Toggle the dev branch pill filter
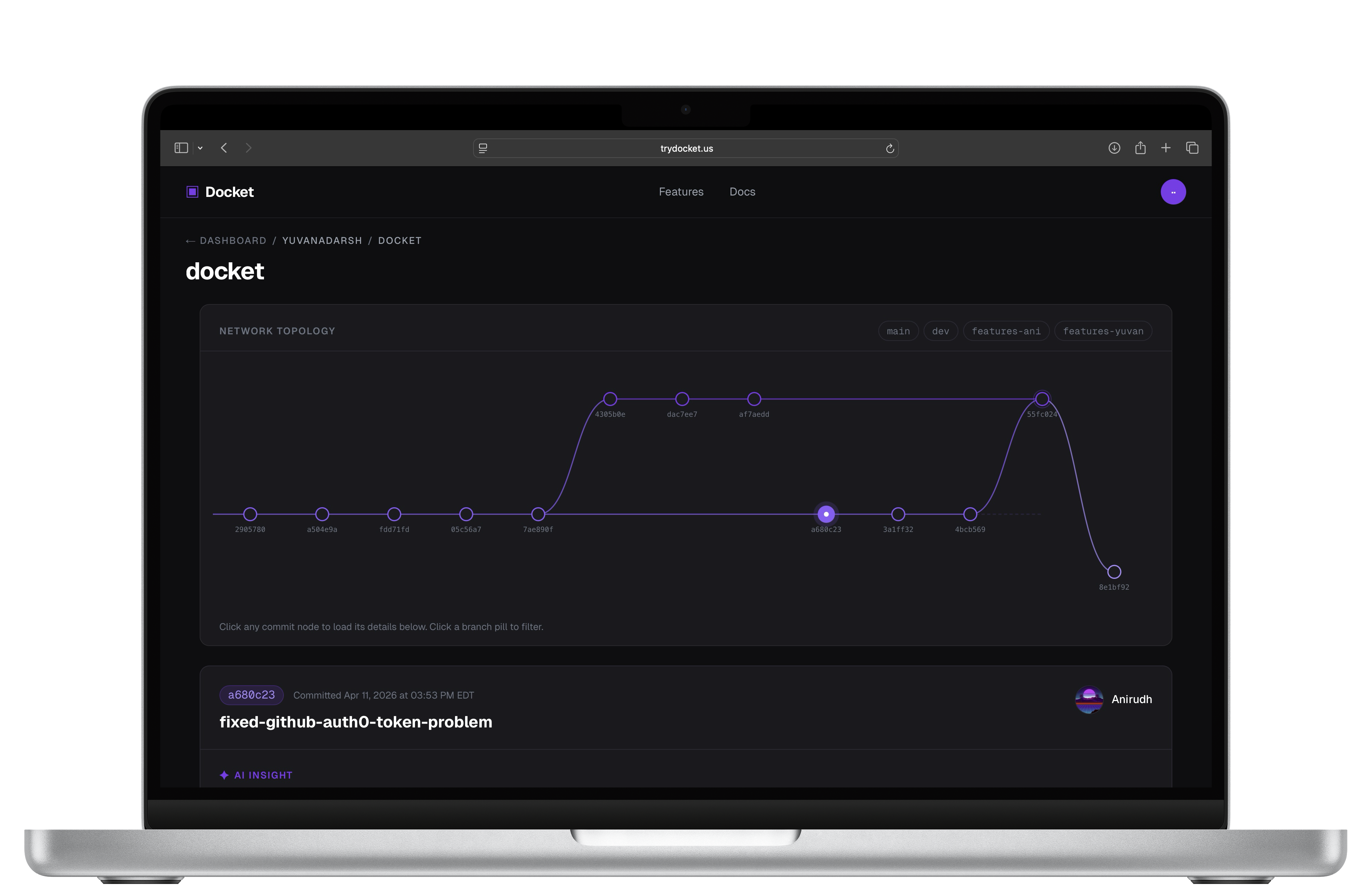 [940, 331]
